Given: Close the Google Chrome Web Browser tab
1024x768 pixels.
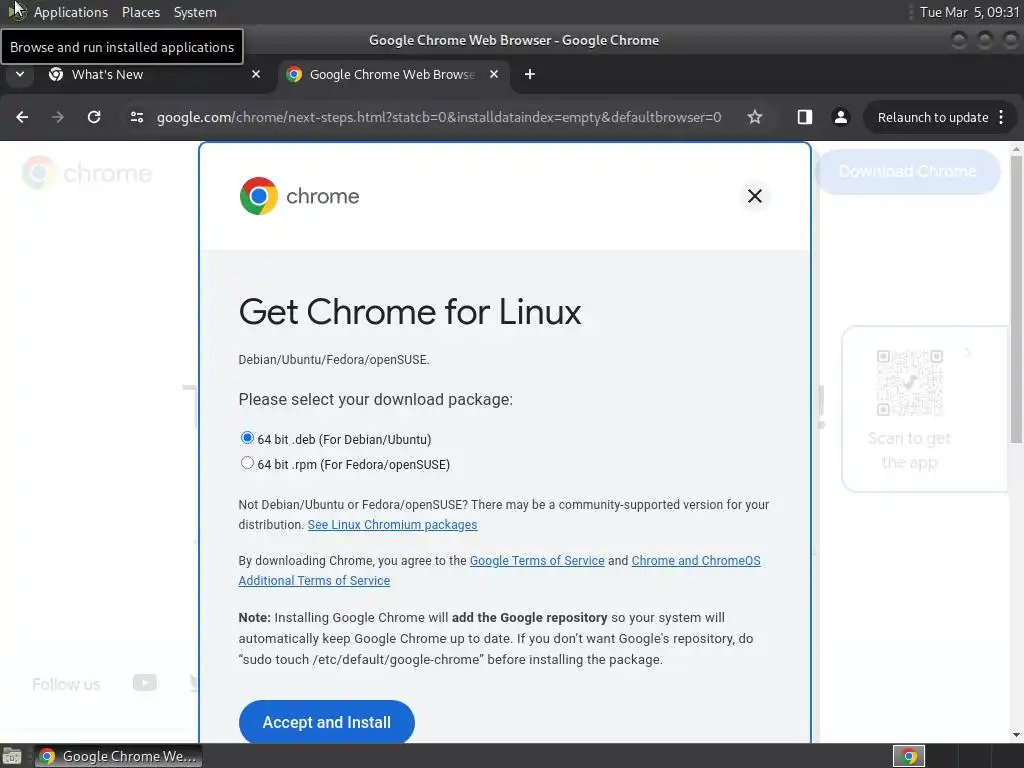Looking at the screenshot, I should (494, 74).
